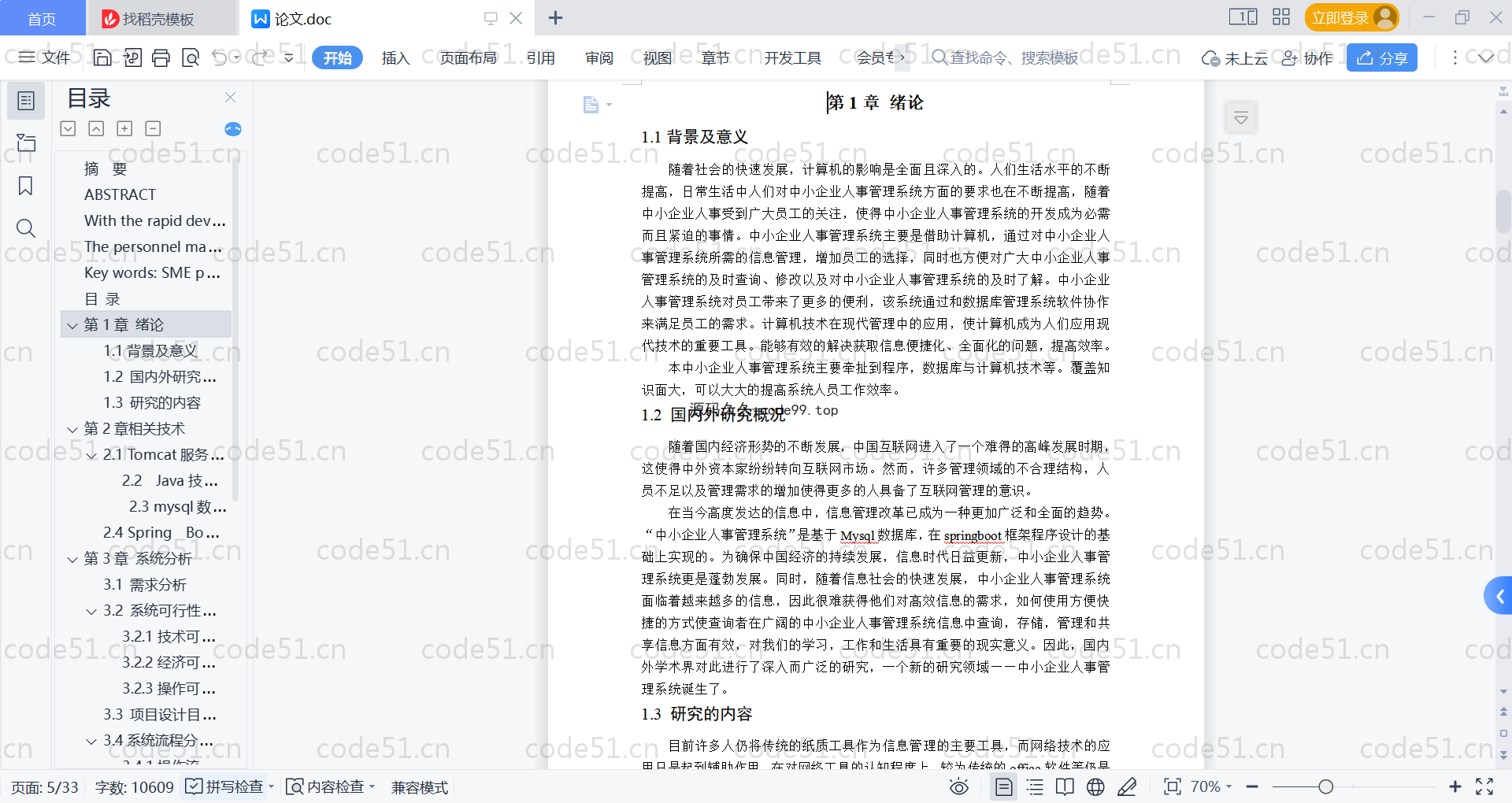The width and height of the screenshot is (1512, 803).
Task: Select the 插入 ribbon tab
Action: coord(395,57)
